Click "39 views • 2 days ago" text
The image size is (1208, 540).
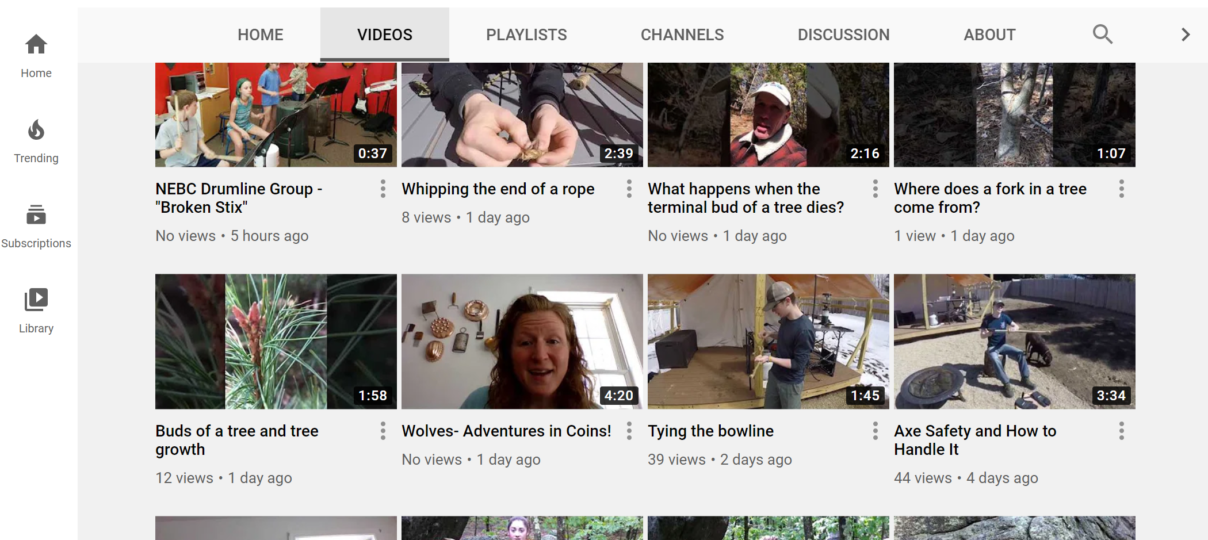pyautogui.click(x=720, y=459)
